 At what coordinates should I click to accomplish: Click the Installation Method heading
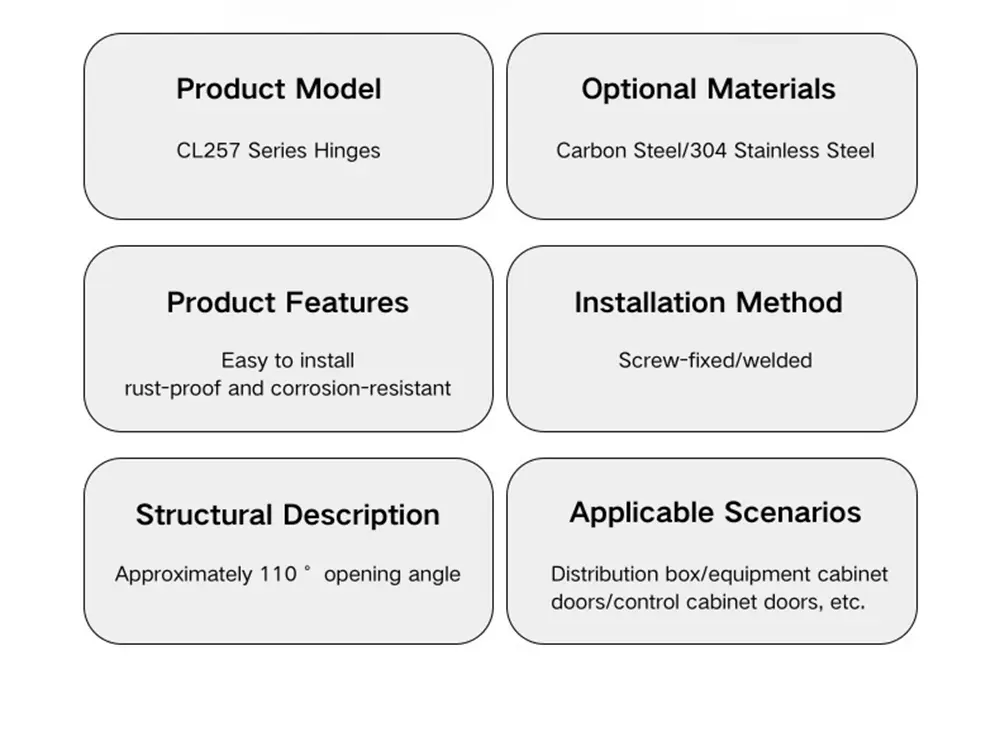[x=708, y=303]
